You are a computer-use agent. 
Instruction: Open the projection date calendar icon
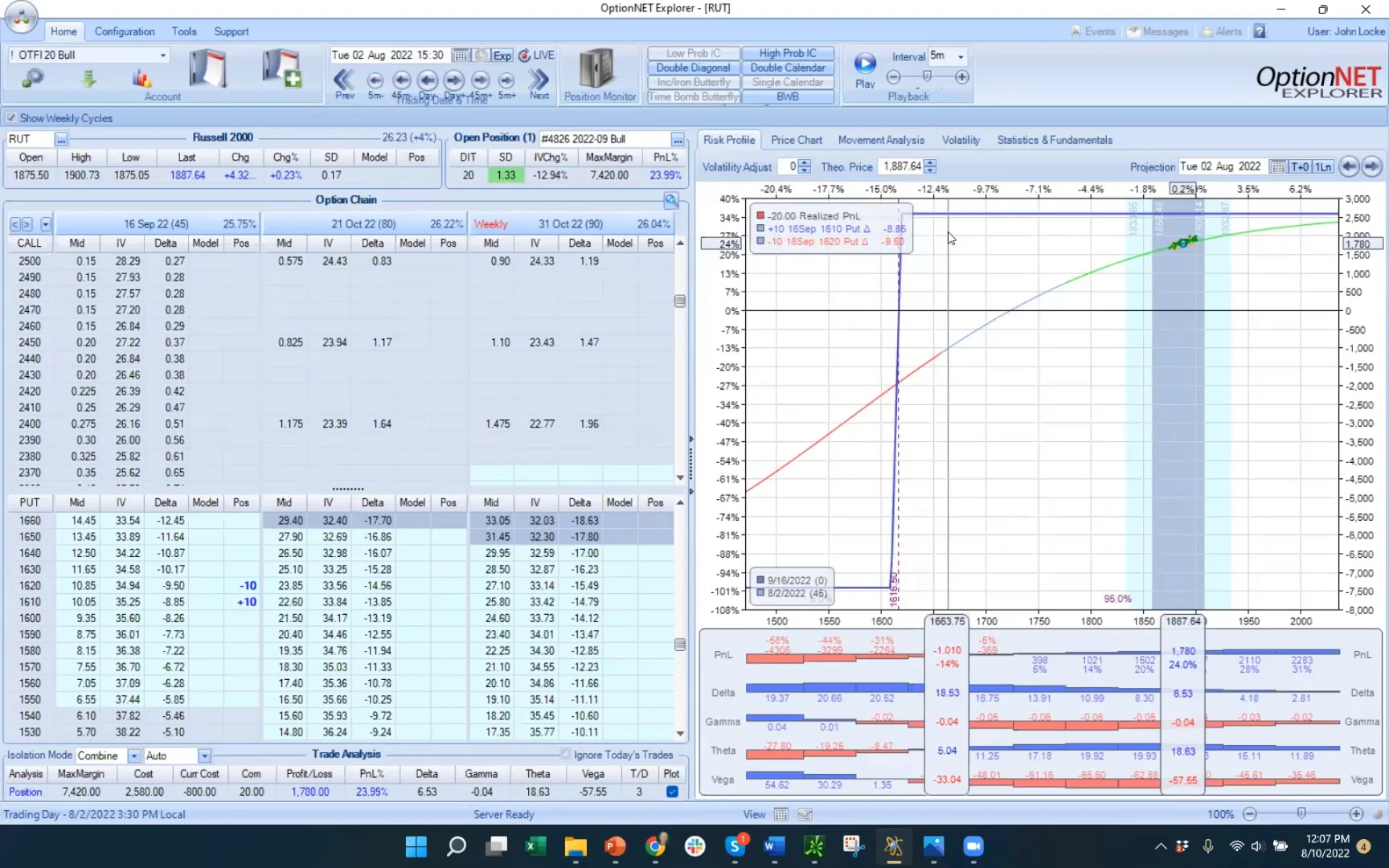point(1277,166)
